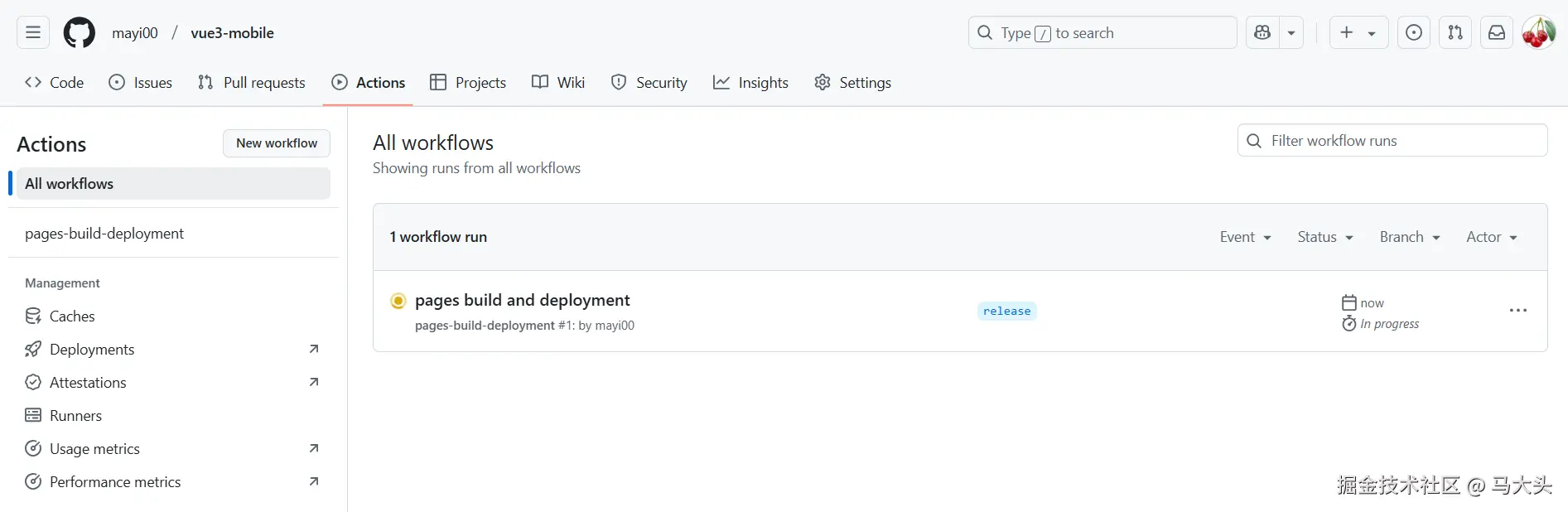Open the hamburger navigation menu

click(x=33, y=32)
